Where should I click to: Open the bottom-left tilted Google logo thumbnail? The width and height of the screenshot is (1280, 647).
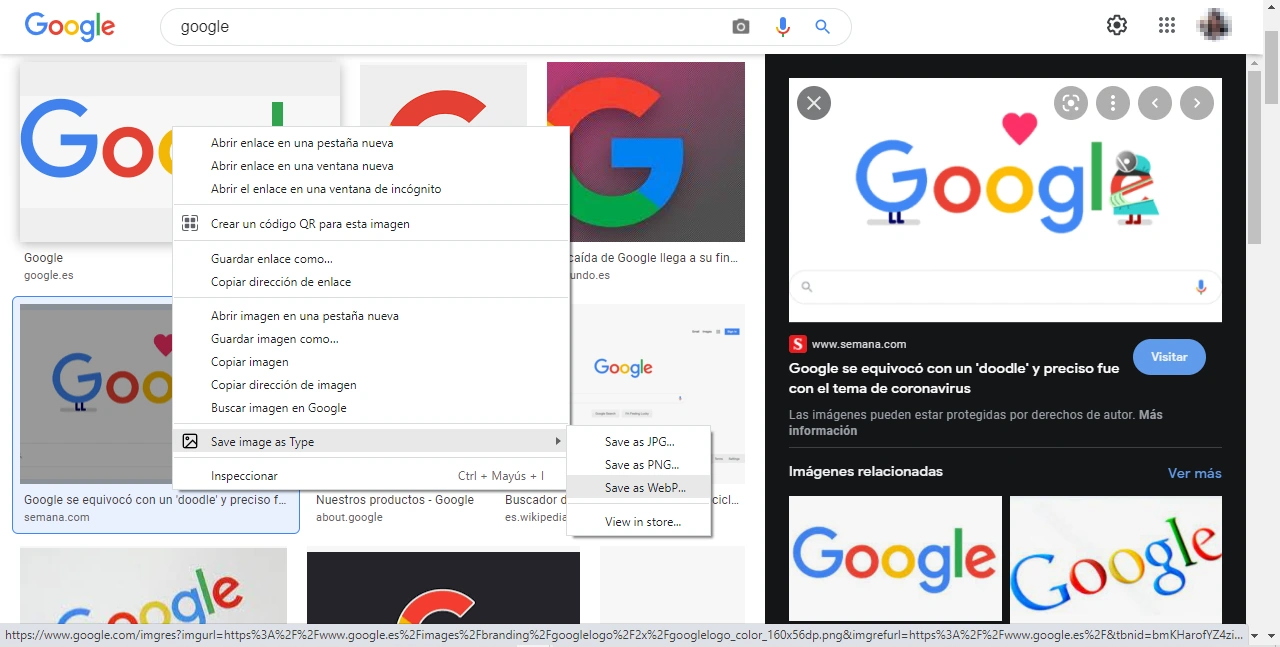coord(153,587)
